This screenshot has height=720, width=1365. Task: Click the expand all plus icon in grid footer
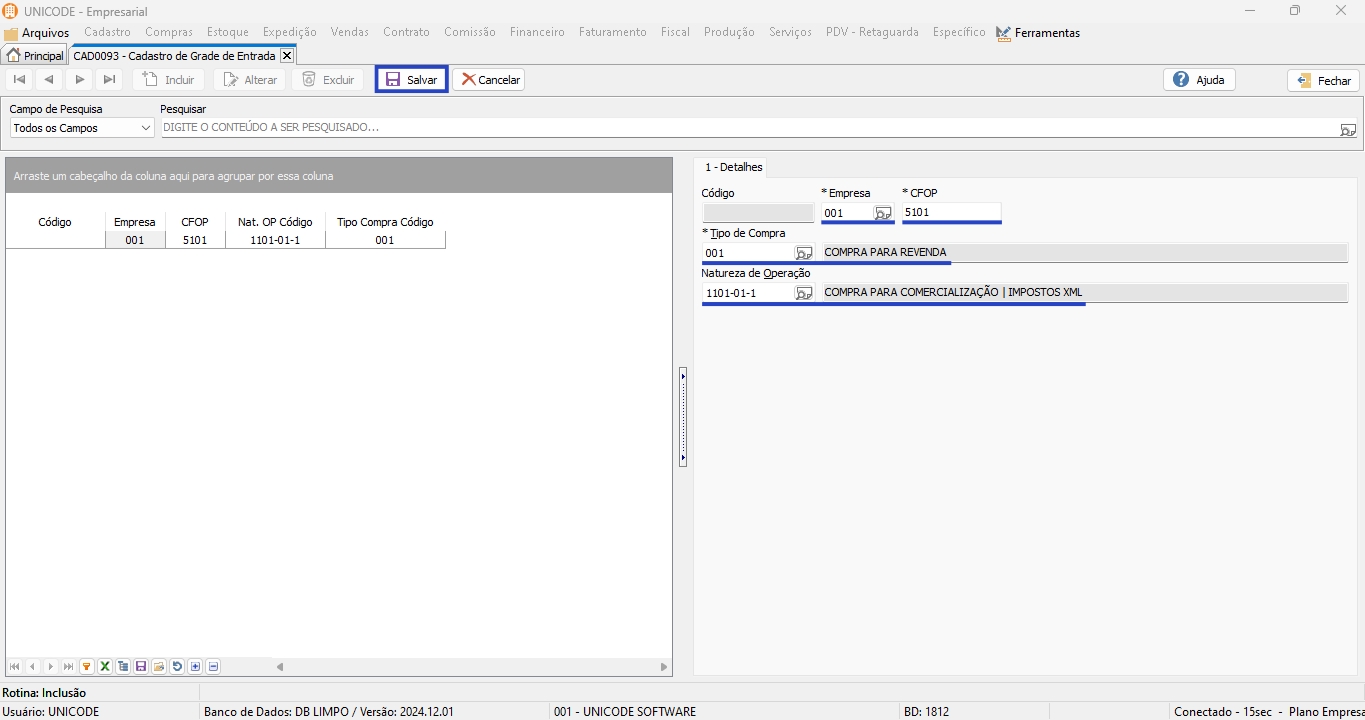coord(195,667)
